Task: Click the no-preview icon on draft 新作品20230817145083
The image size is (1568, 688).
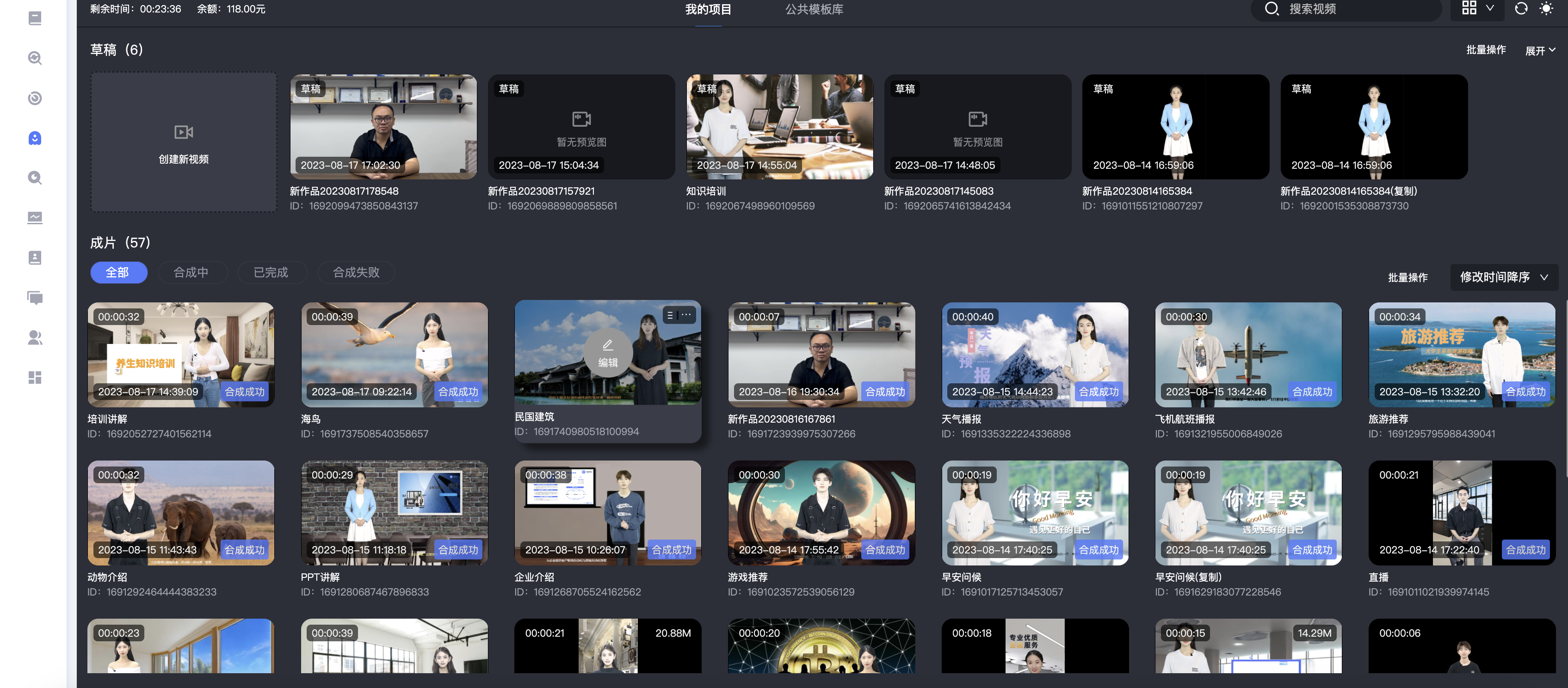Action: coord(977,119)
